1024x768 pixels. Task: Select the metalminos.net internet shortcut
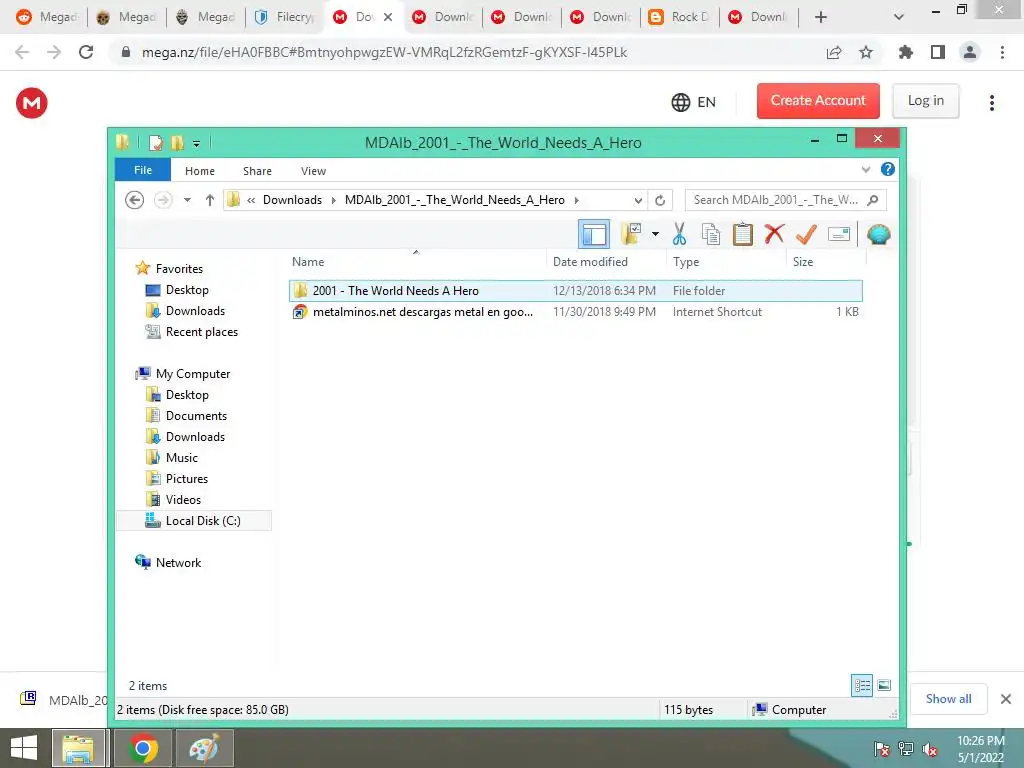click(575, 312)
